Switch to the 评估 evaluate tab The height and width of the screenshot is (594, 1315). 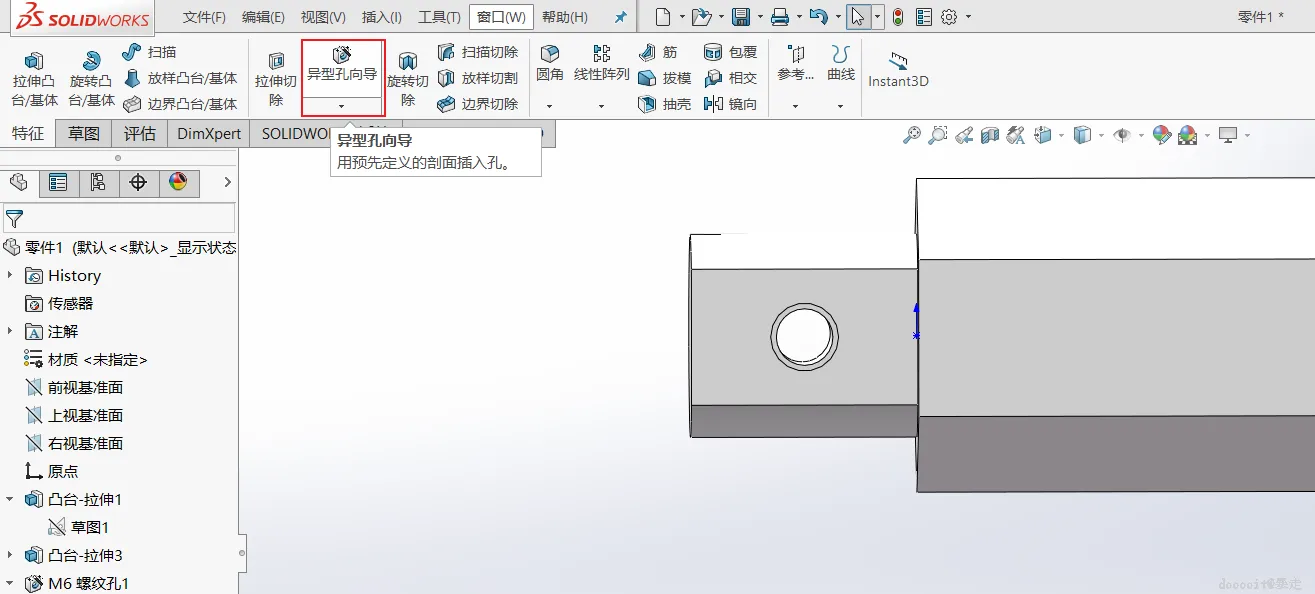140,134
